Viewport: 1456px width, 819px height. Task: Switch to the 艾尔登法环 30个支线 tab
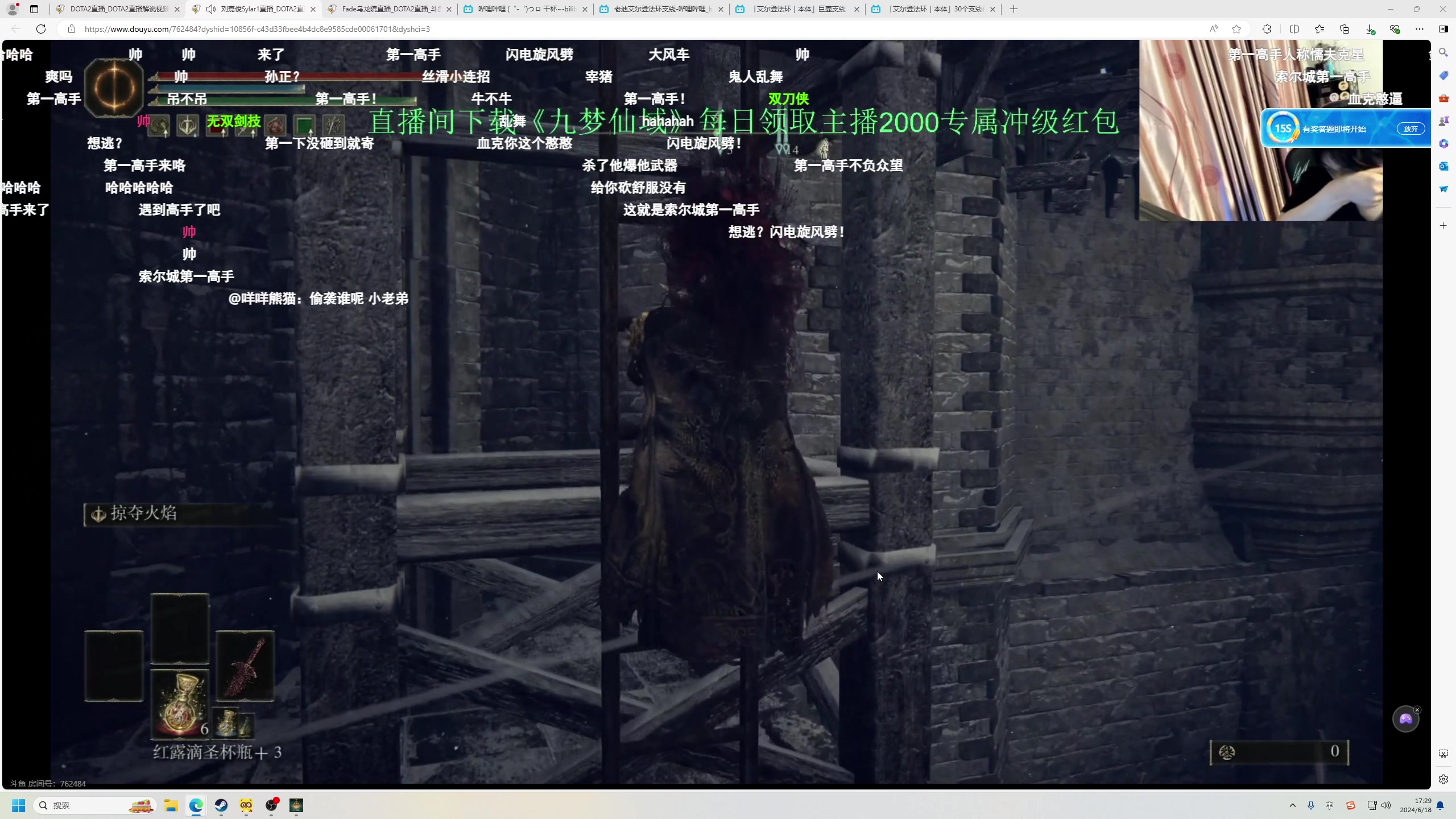[x=934, y=9]
